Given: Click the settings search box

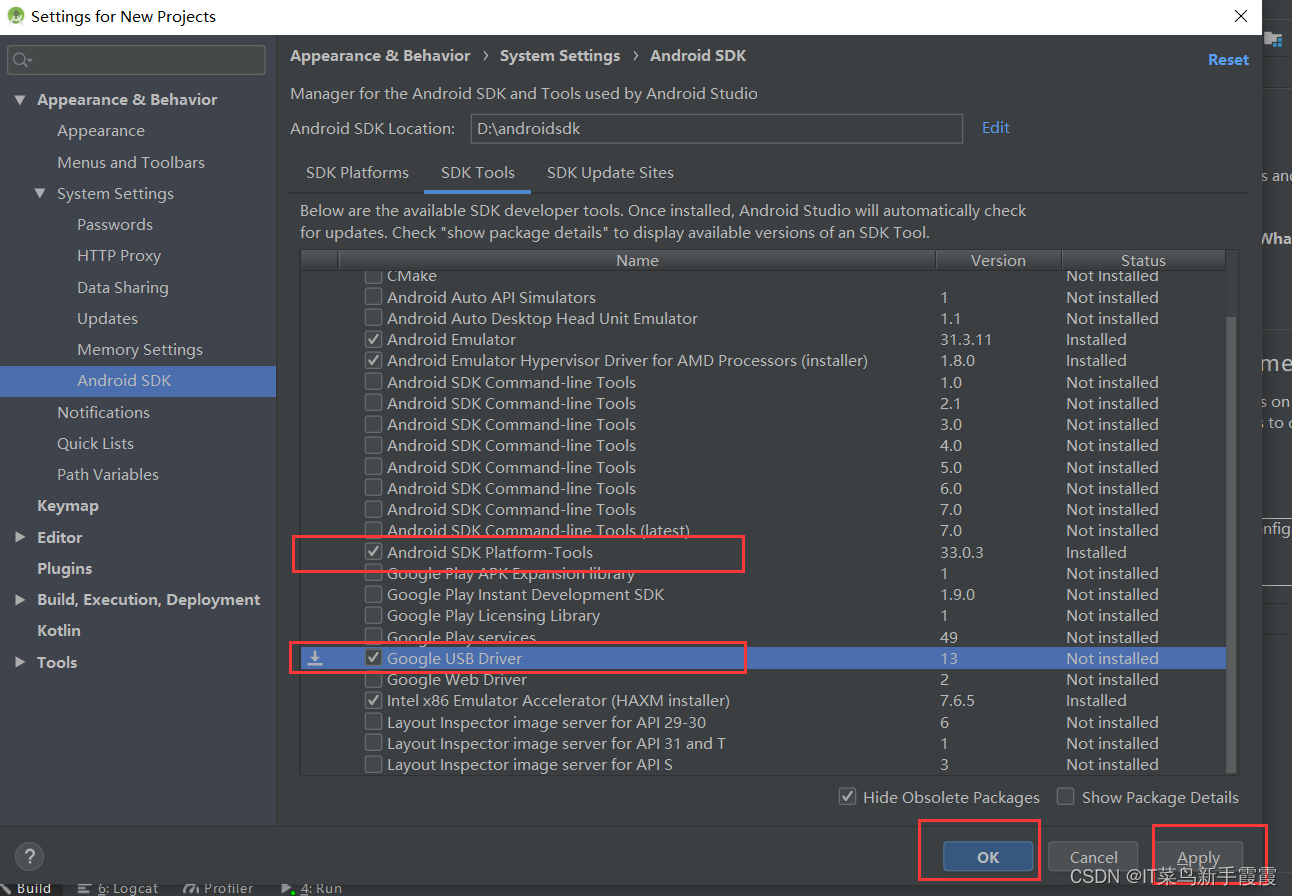Looking at the screenshot, I should (x=137, y=60).
